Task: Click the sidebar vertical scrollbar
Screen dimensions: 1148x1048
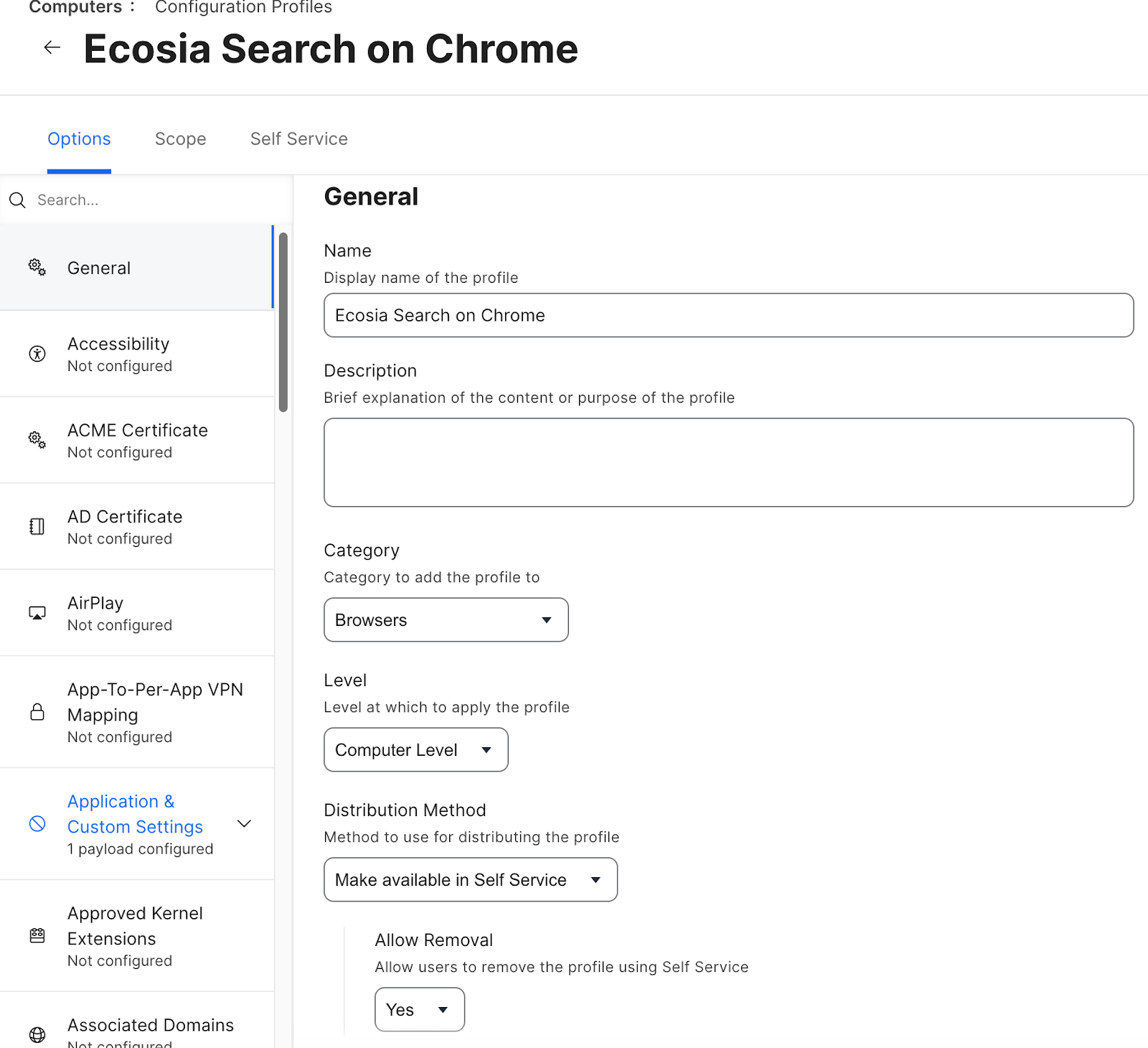Action: pyautogui.click(x=283, y=322)
